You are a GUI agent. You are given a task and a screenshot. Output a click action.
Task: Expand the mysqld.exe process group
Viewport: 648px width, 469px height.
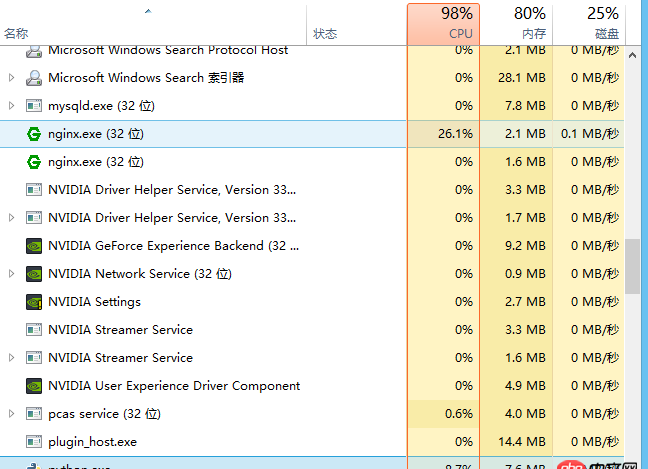(x=11, y=105)
